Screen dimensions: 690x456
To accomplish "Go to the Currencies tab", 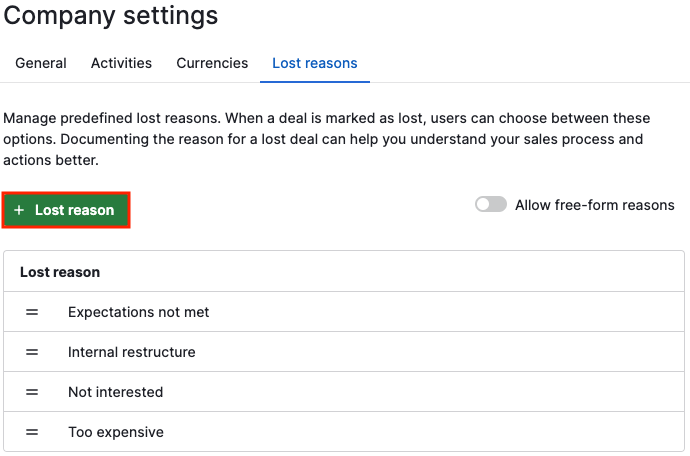I will coord(212,63).
